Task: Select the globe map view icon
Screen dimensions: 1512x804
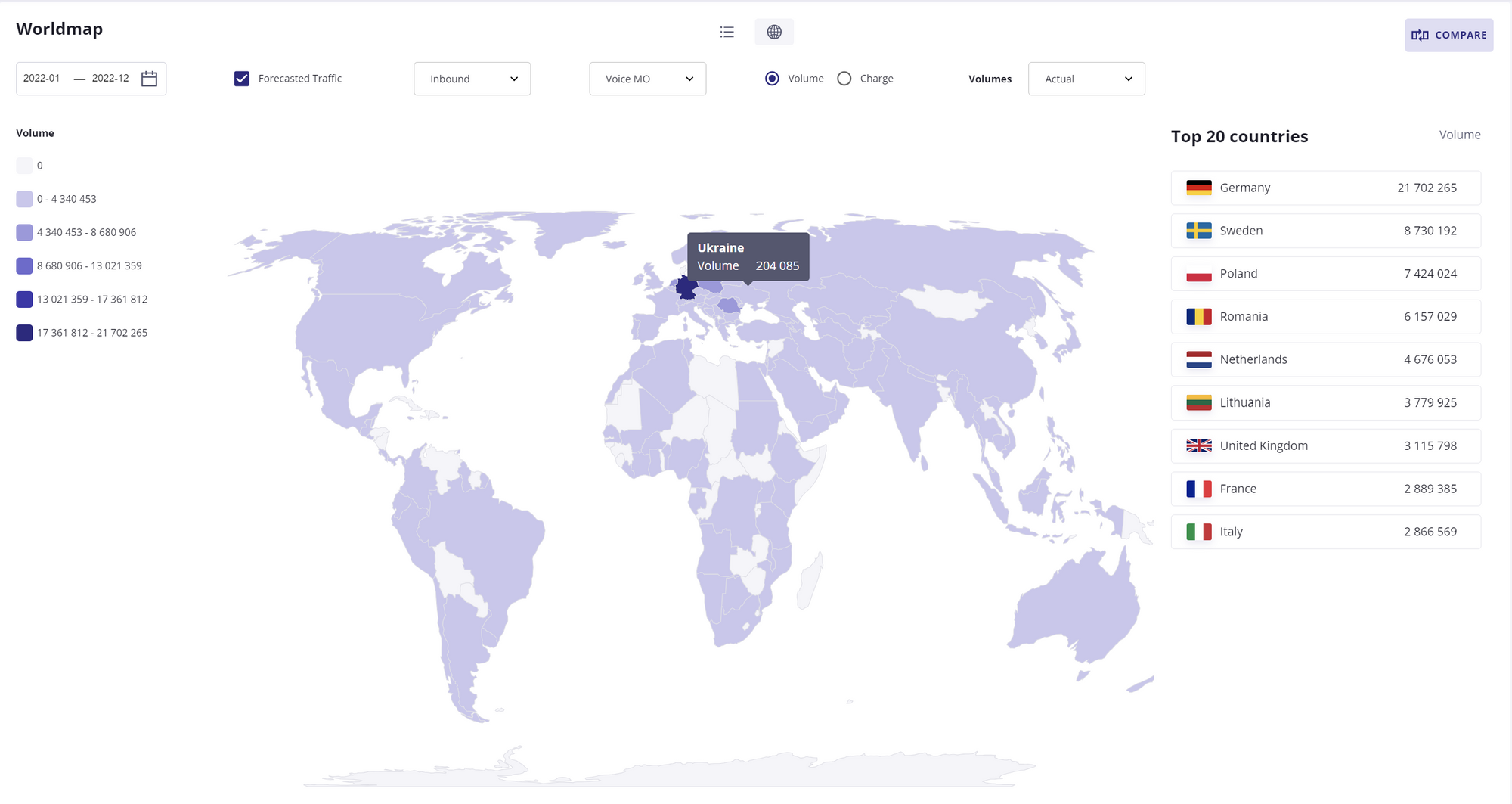Action: pyautogui.click(x=774, y=32)
